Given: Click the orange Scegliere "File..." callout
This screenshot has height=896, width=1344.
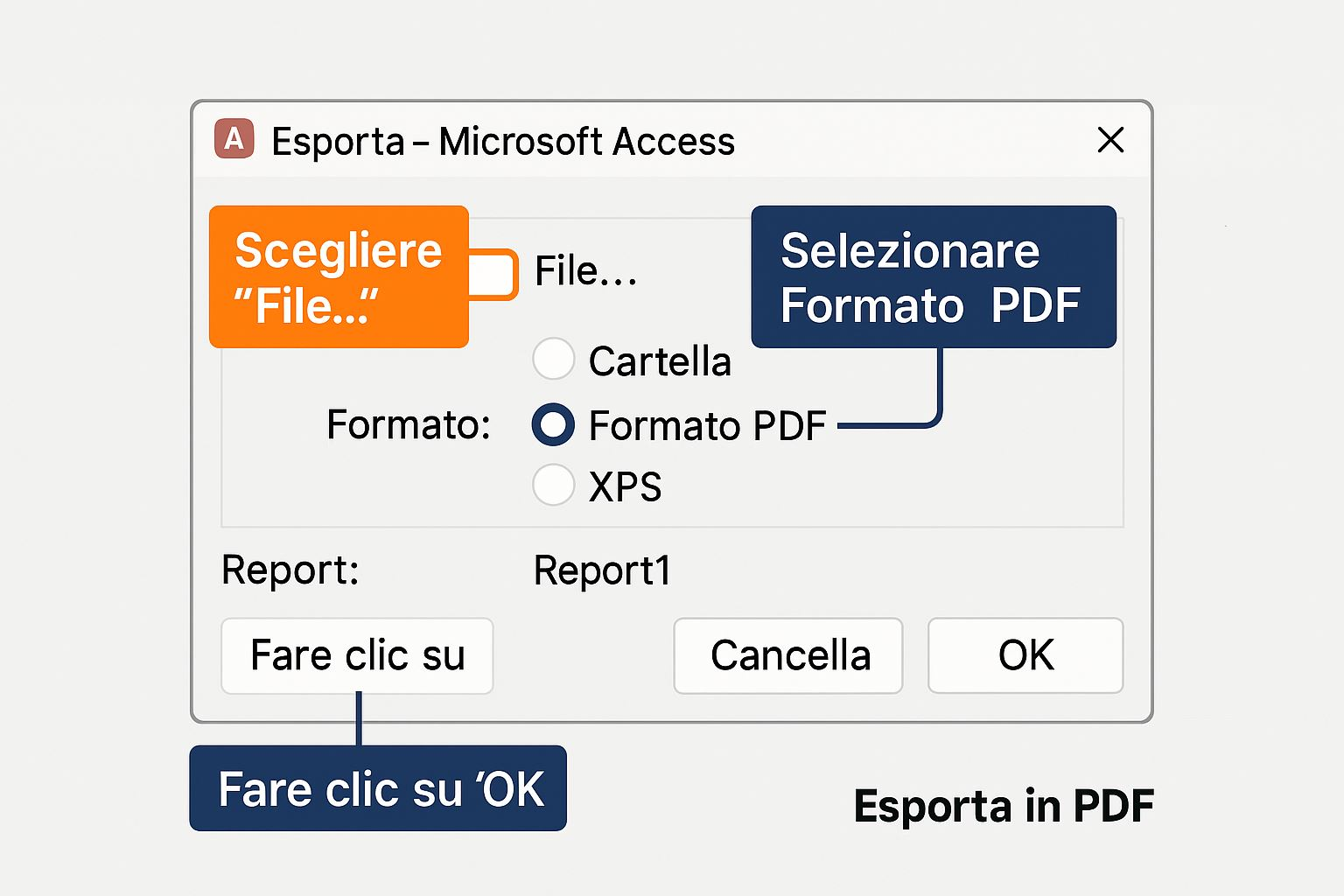Looking at the screenshot, I should coord(339,276).
